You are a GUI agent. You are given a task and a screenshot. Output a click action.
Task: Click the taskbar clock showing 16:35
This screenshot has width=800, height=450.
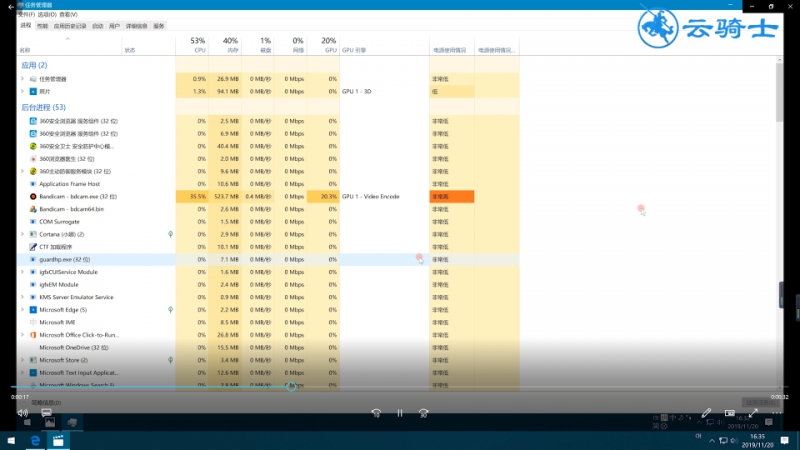click(x=758, y=441)
